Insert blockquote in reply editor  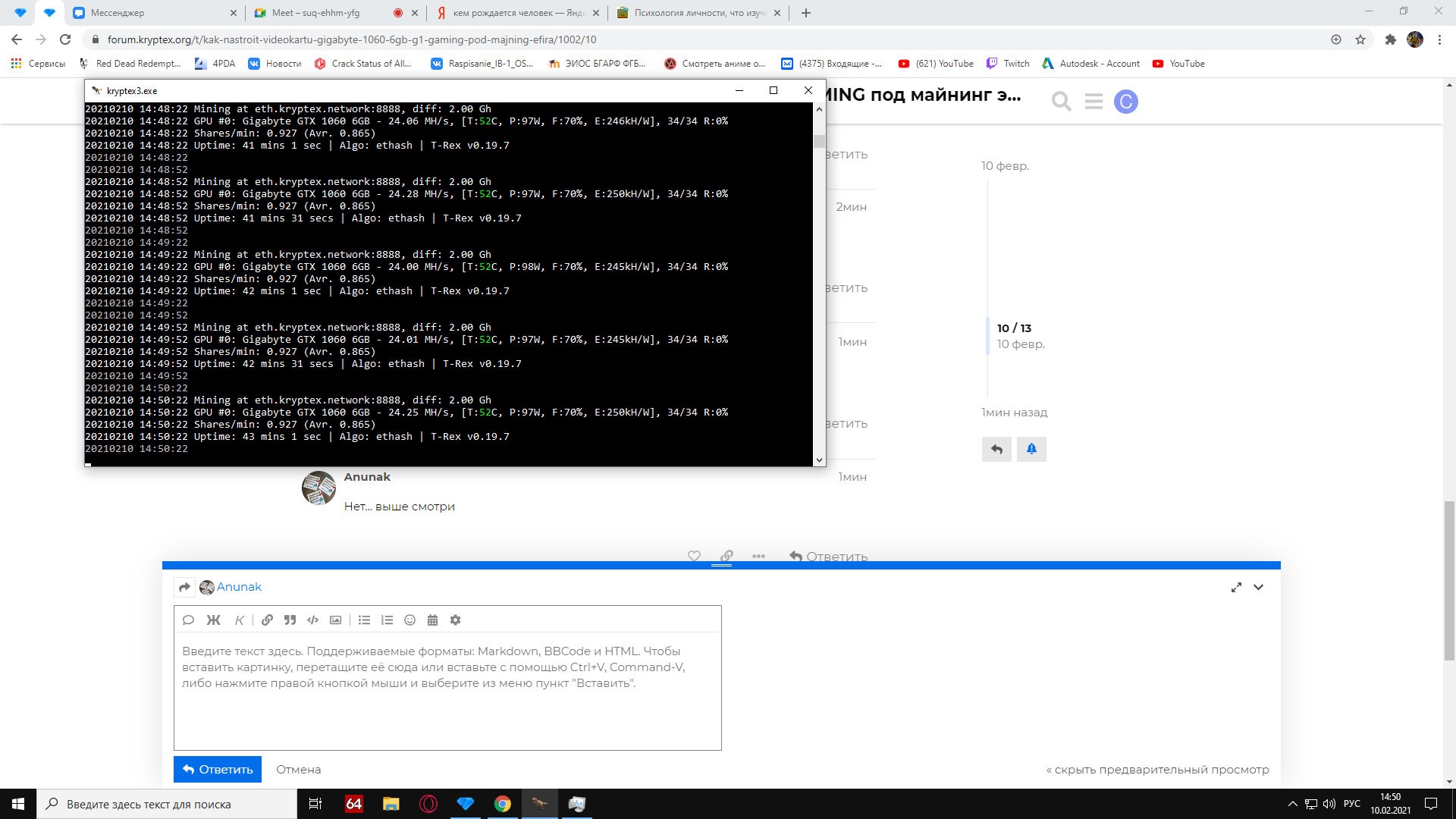[x=290, y=620]
